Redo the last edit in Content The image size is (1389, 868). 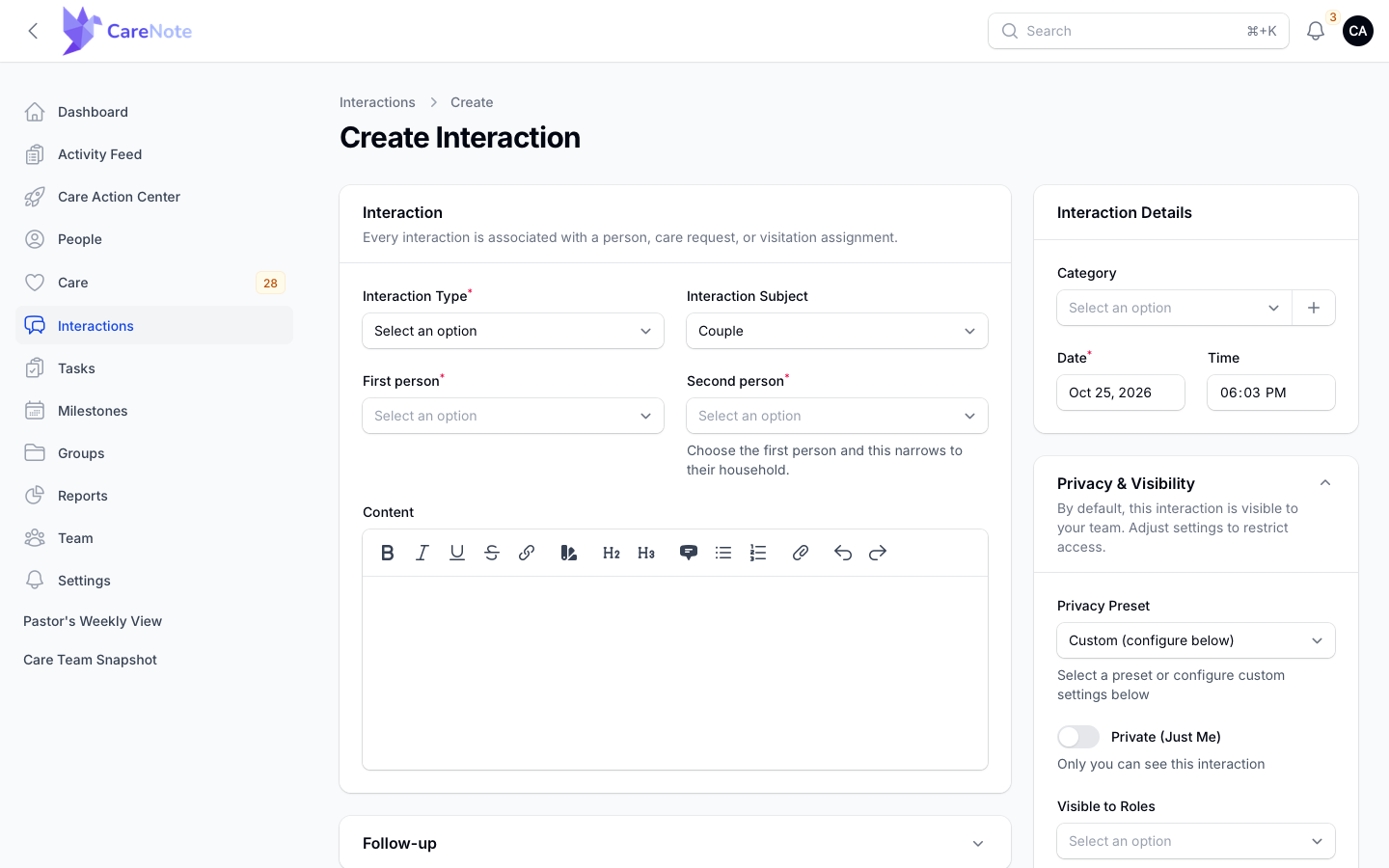click(x=878, y=553)
